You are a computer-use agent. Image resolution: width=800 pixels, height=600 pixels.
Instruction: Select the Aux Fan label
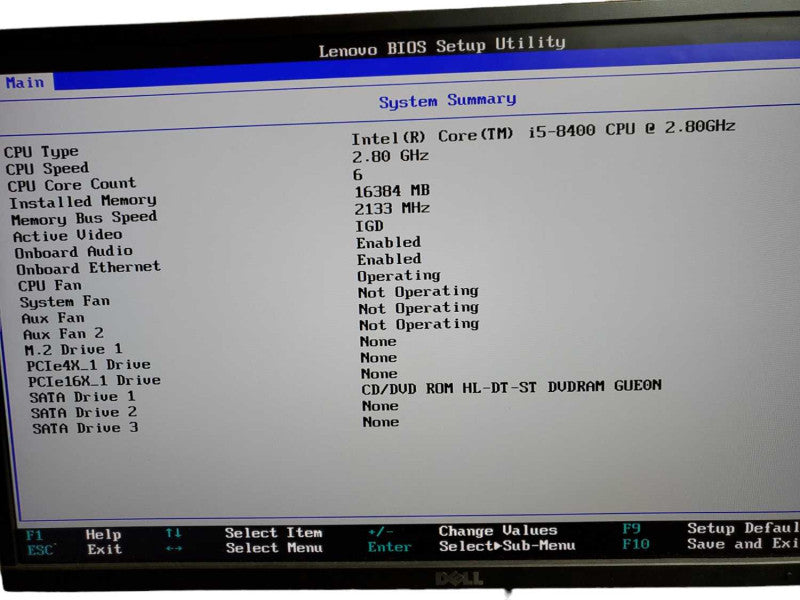53,318
